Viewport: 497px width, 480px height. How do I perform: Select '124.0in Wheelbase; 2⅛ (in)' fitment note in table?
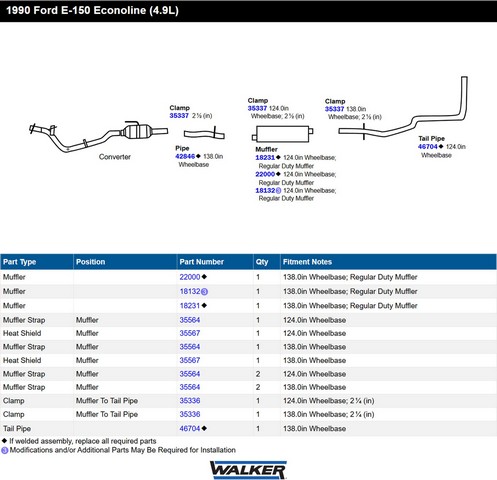pyautogui.click(x=329, y=401)
